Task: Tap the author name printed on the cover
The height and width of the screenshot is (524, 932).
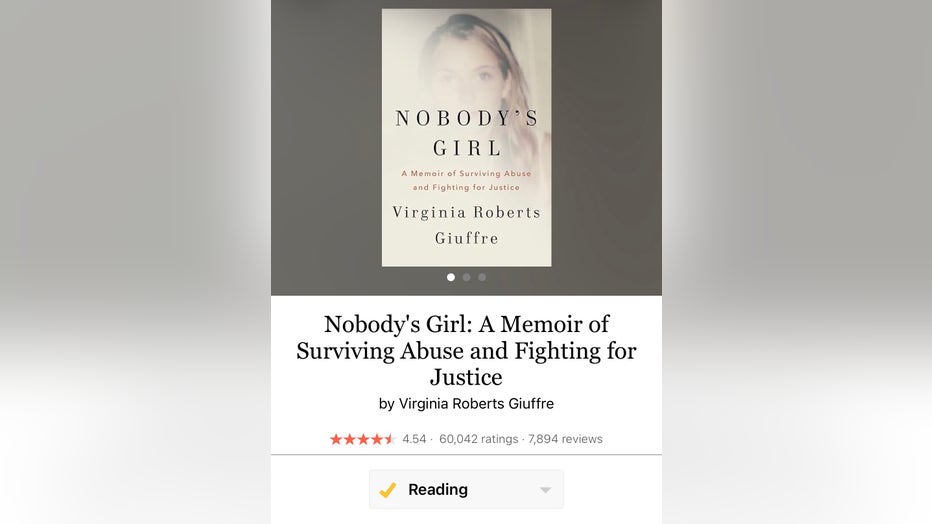Action: 467,225
